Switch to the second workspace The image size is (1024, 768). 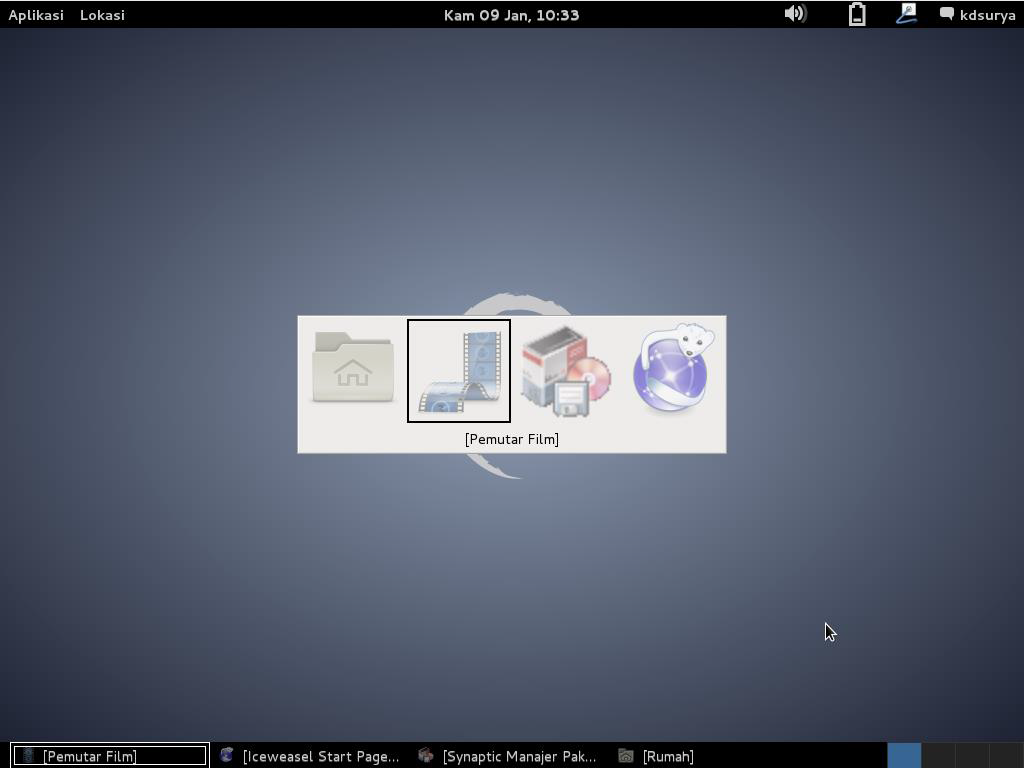pyautogui.click(x=938, y=755)
